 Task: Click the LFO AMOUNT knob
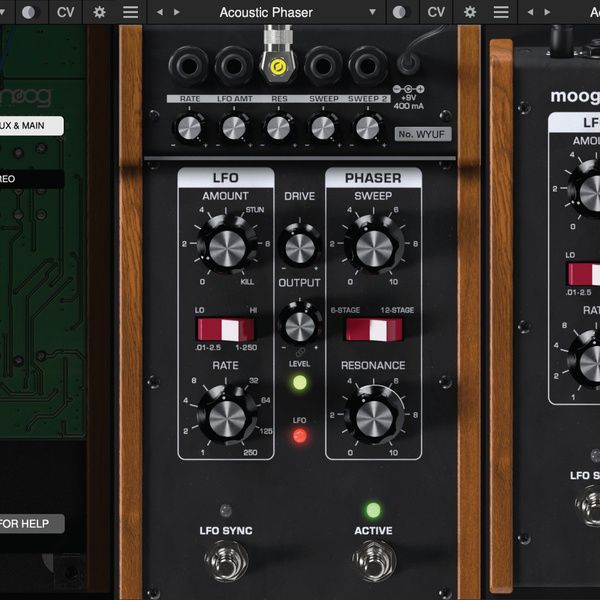[227, 244]
